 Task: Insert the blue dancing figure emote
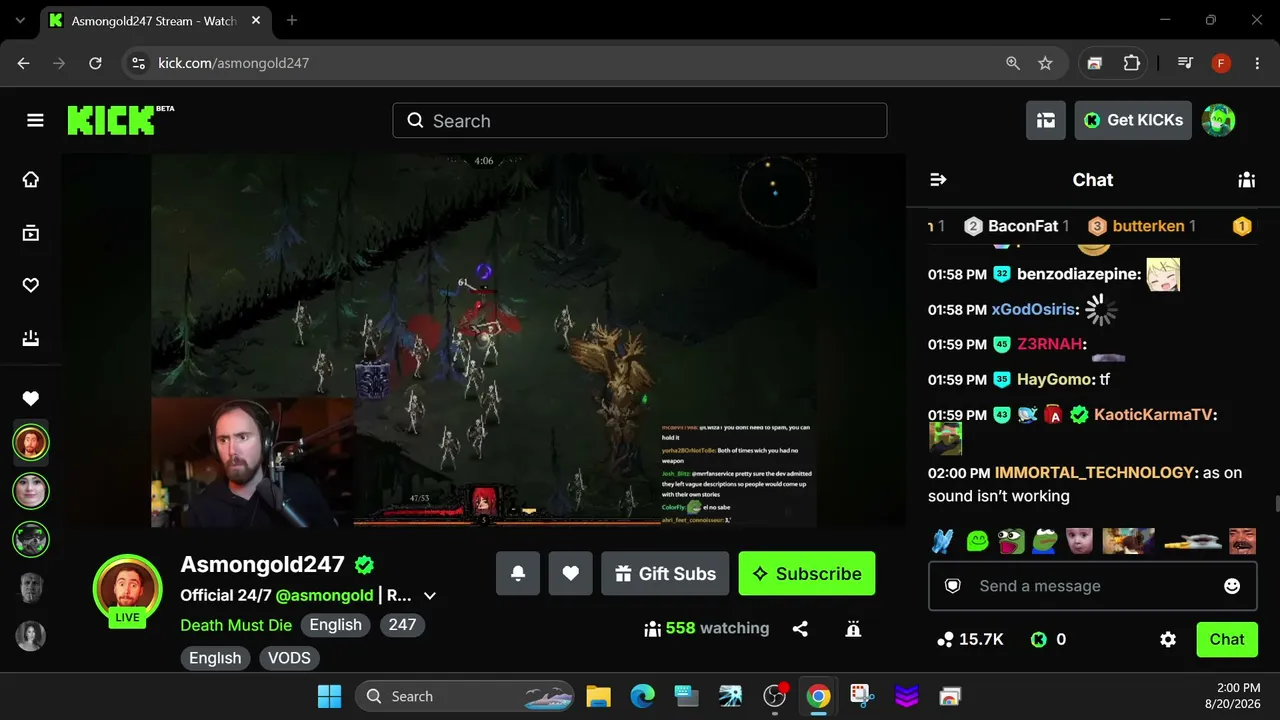(x=942, y=541)
